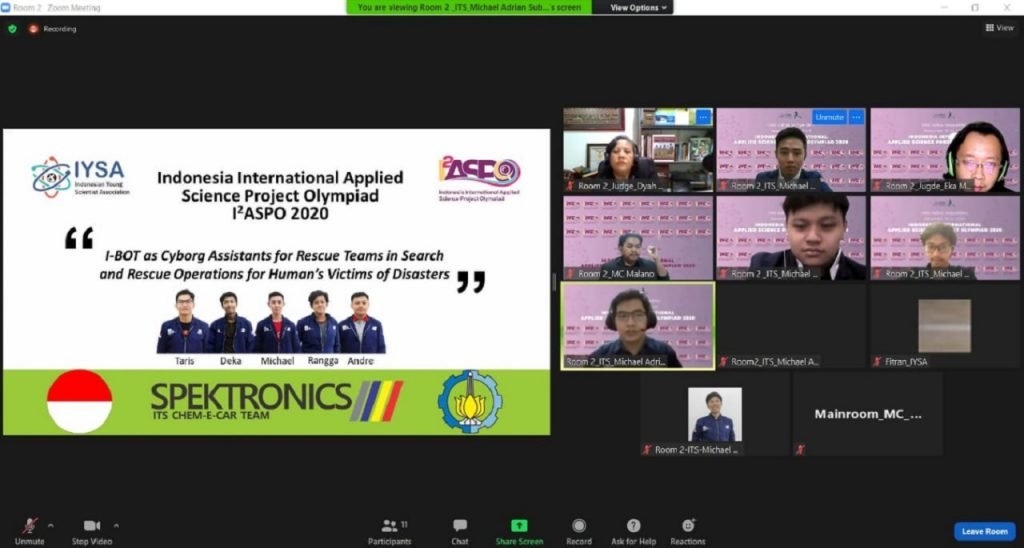Start recording with Record icon
Viewport: 1024px width, 548px height.
click(579, 526)
